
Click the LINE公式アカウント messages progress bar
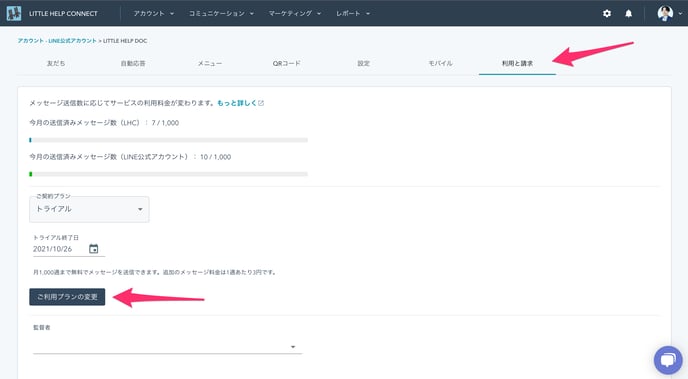click(168, 174)
